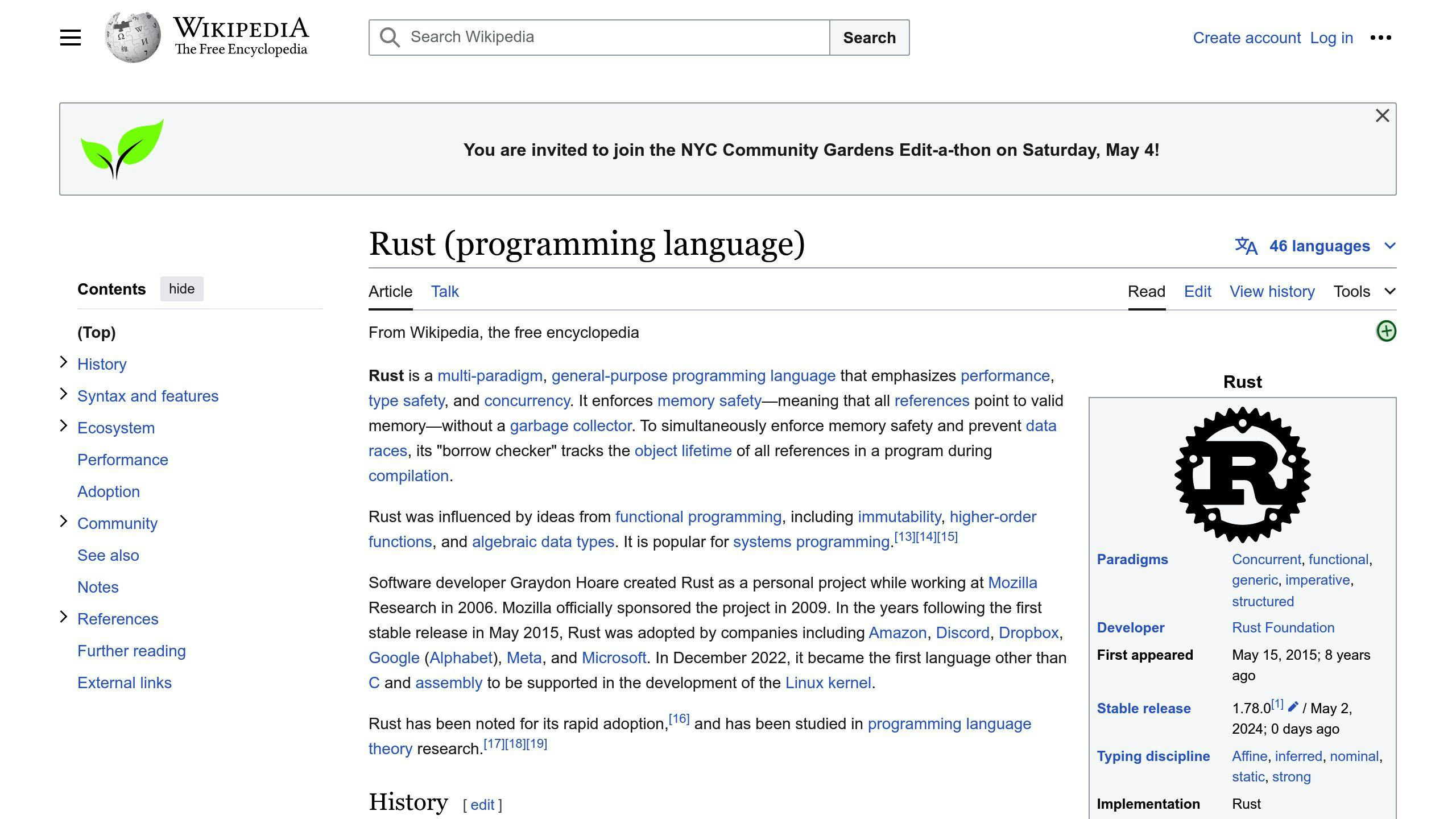Open the Discord company link
The height and width of the screenshot is (819, 1456).
[x=963, y=633]
